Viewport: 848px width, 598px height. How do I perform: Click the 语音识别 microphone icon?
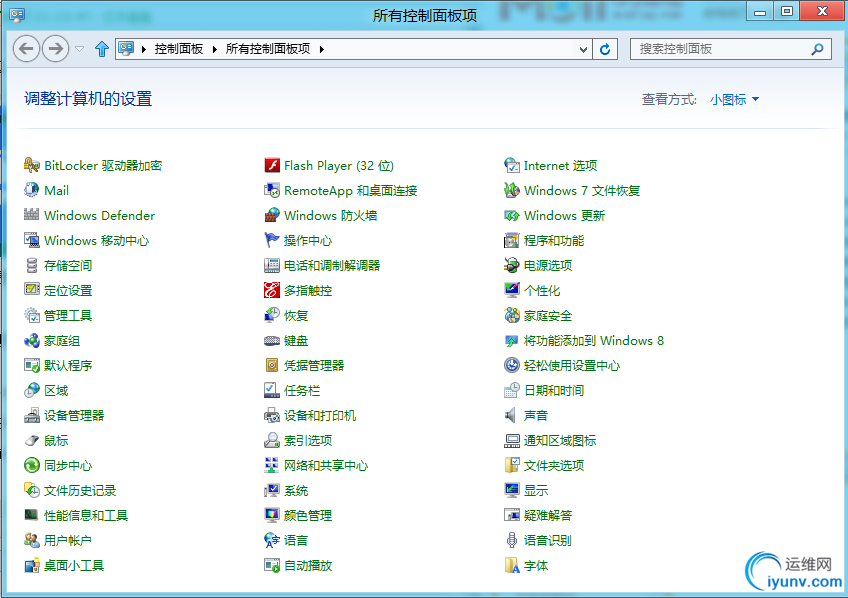coord(512,540)
